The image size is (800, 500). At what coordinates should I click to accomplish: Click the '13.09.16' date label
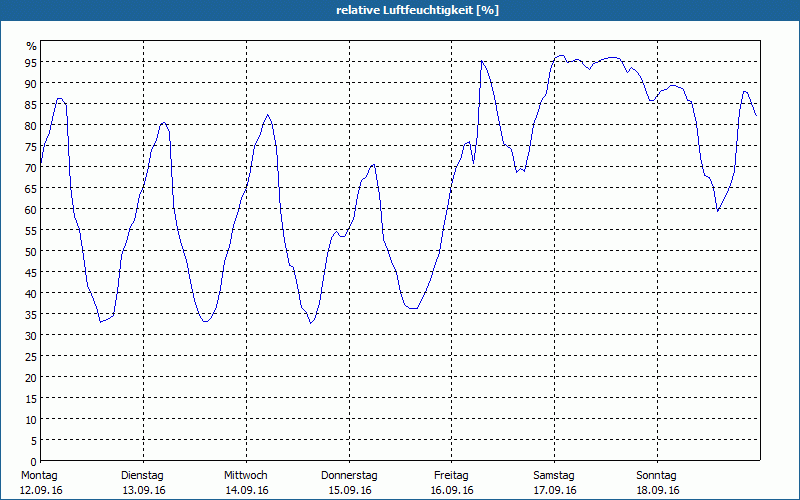tap(144, 490)
